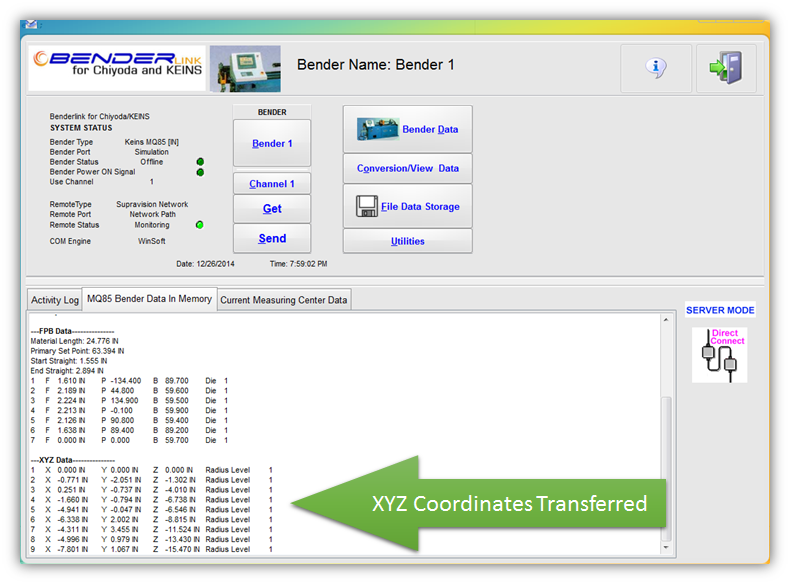The image size is (790, 584).
Task: Click the bender machine photo thumbnail
Action: (244, 69)
